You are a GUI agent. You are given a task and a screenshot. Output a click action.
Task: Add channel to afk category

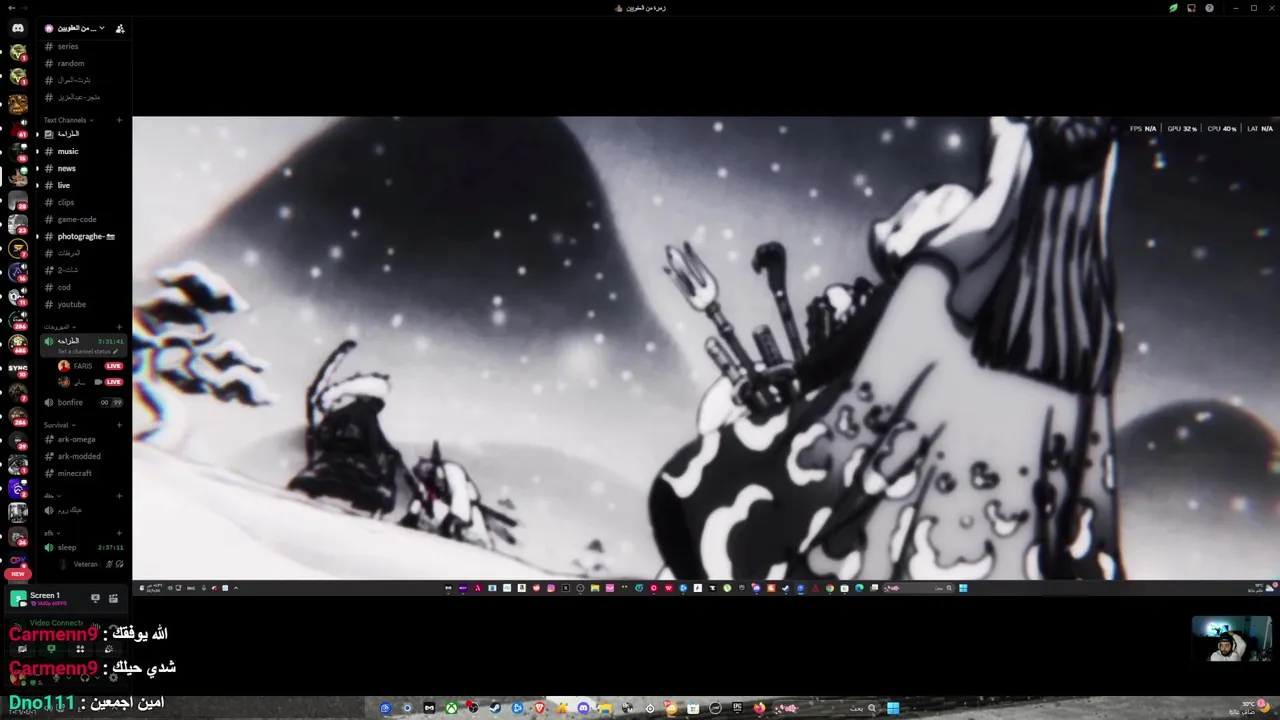point(119,533)
